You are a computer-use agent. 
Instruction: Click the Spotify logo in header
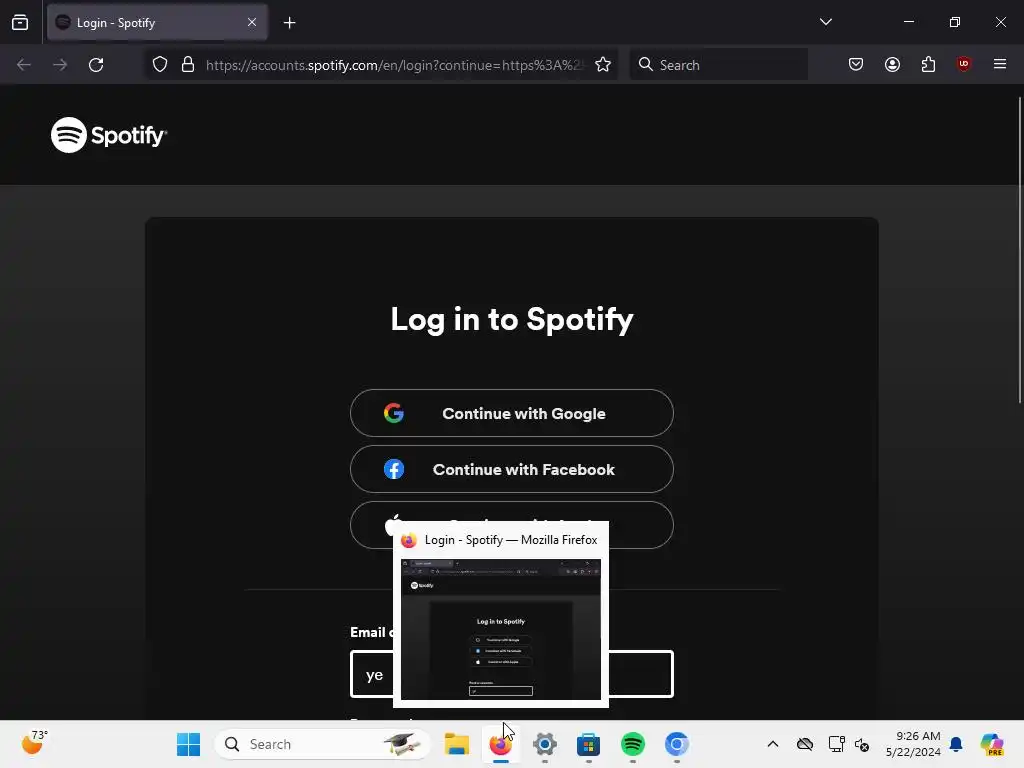tap(109, 135)
